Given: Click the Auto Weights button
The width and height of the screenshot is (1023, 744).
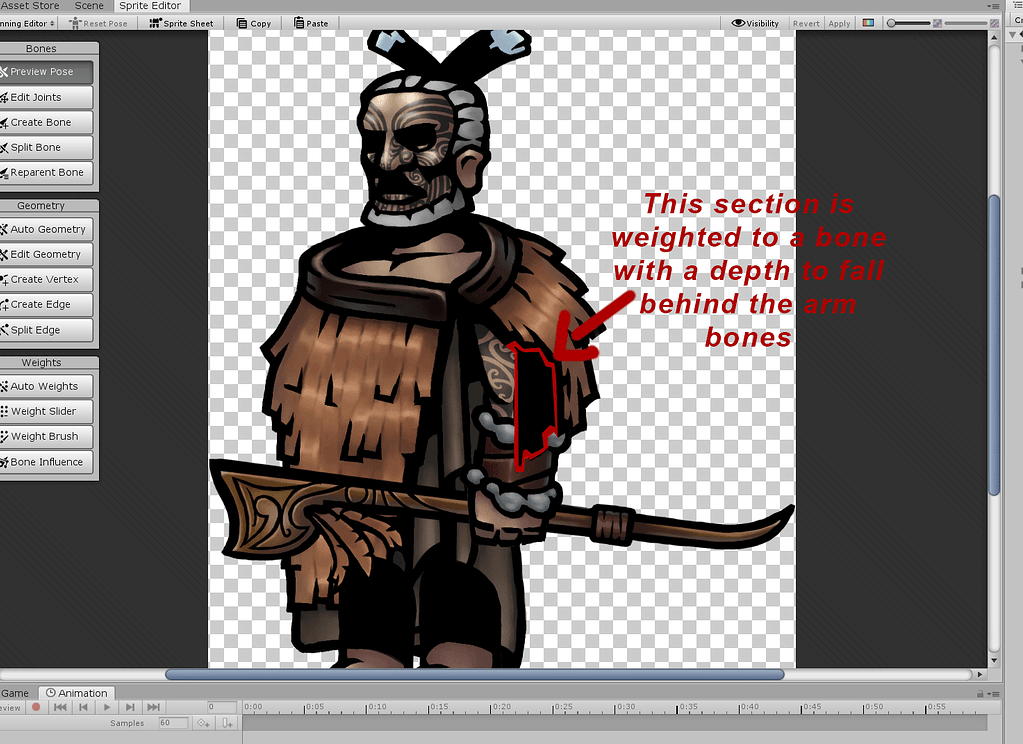Looking at the screenshot, I should pyautogui.click(x=44, y=386).
